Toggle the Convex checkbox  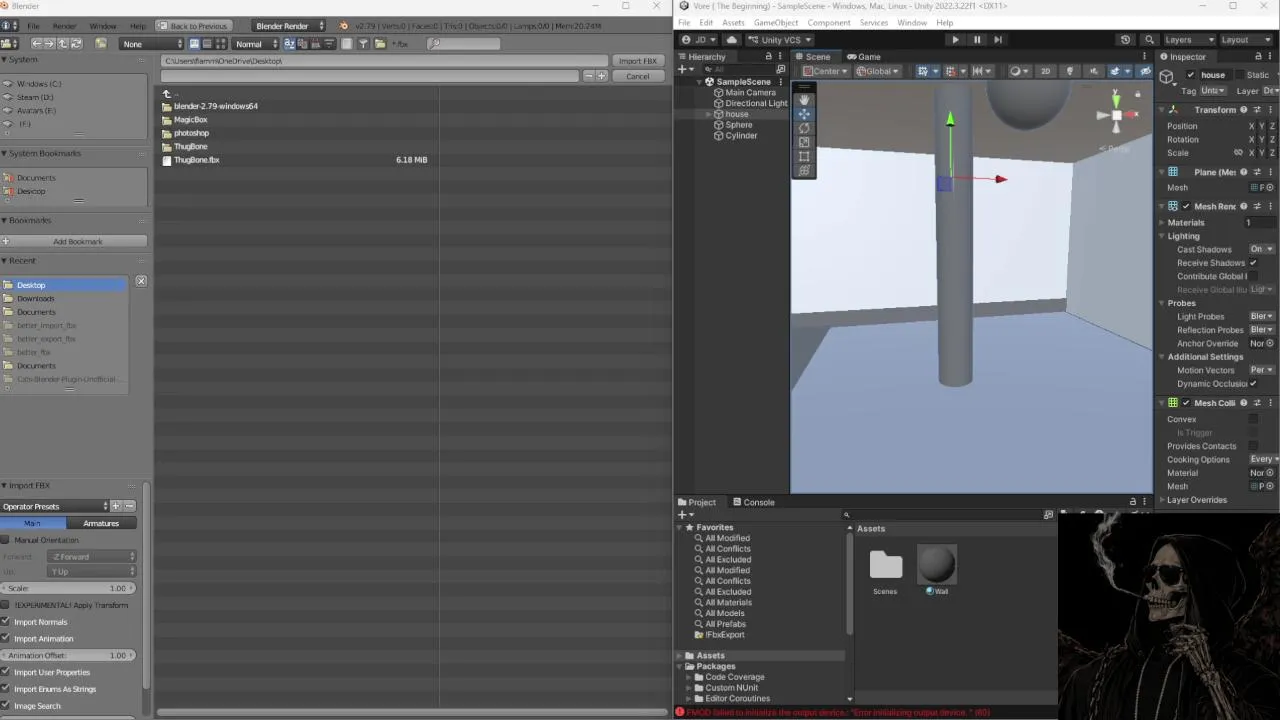[x=1253, y=419]
